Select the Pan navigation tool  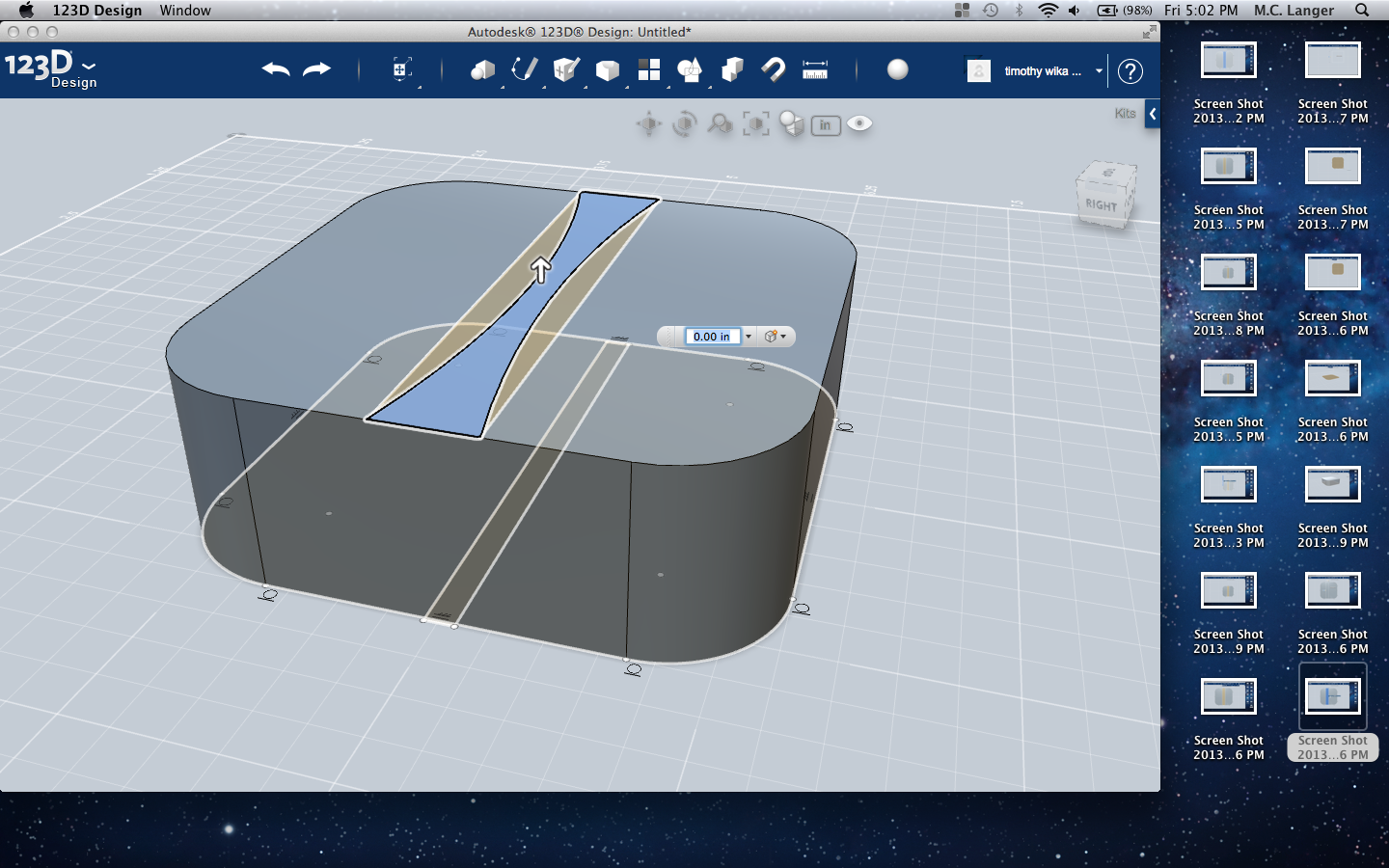[649, 123]
